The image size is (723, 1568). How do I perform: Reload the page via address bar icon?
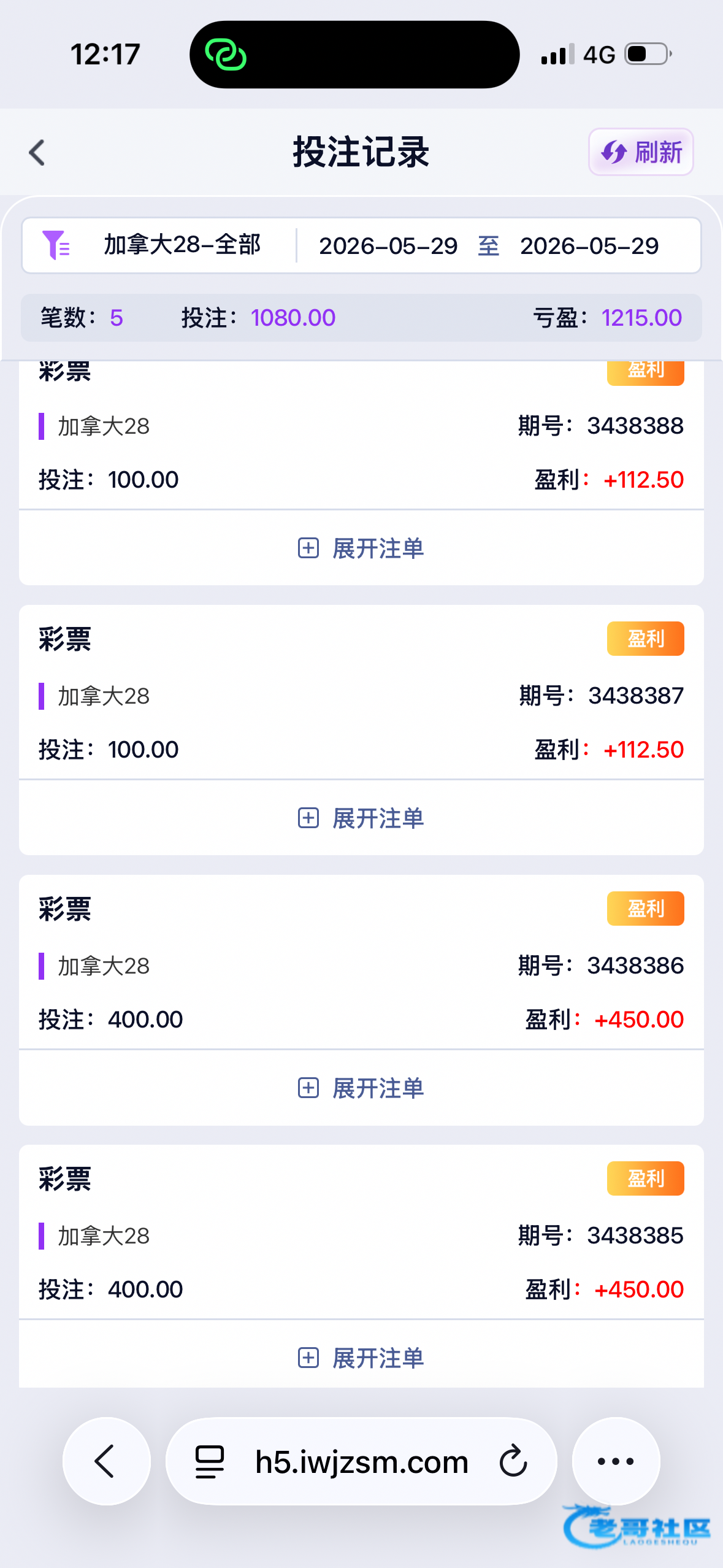[x=513, y=1461]
